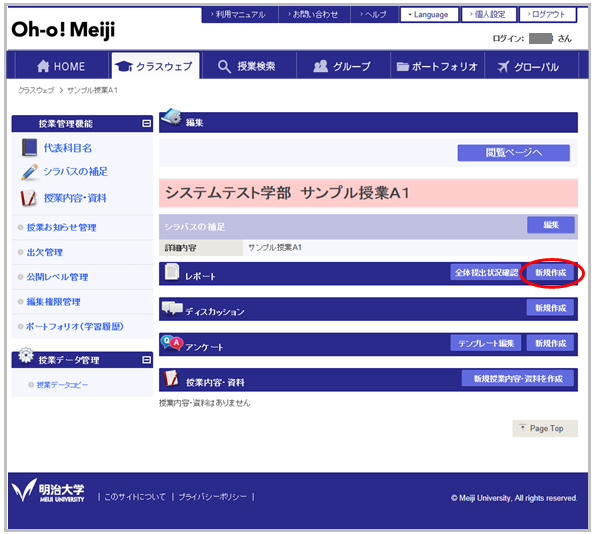The image size is (596, 534).
Task: Click the 閲覧ページへ button
Action: click(x=514, y=152)
